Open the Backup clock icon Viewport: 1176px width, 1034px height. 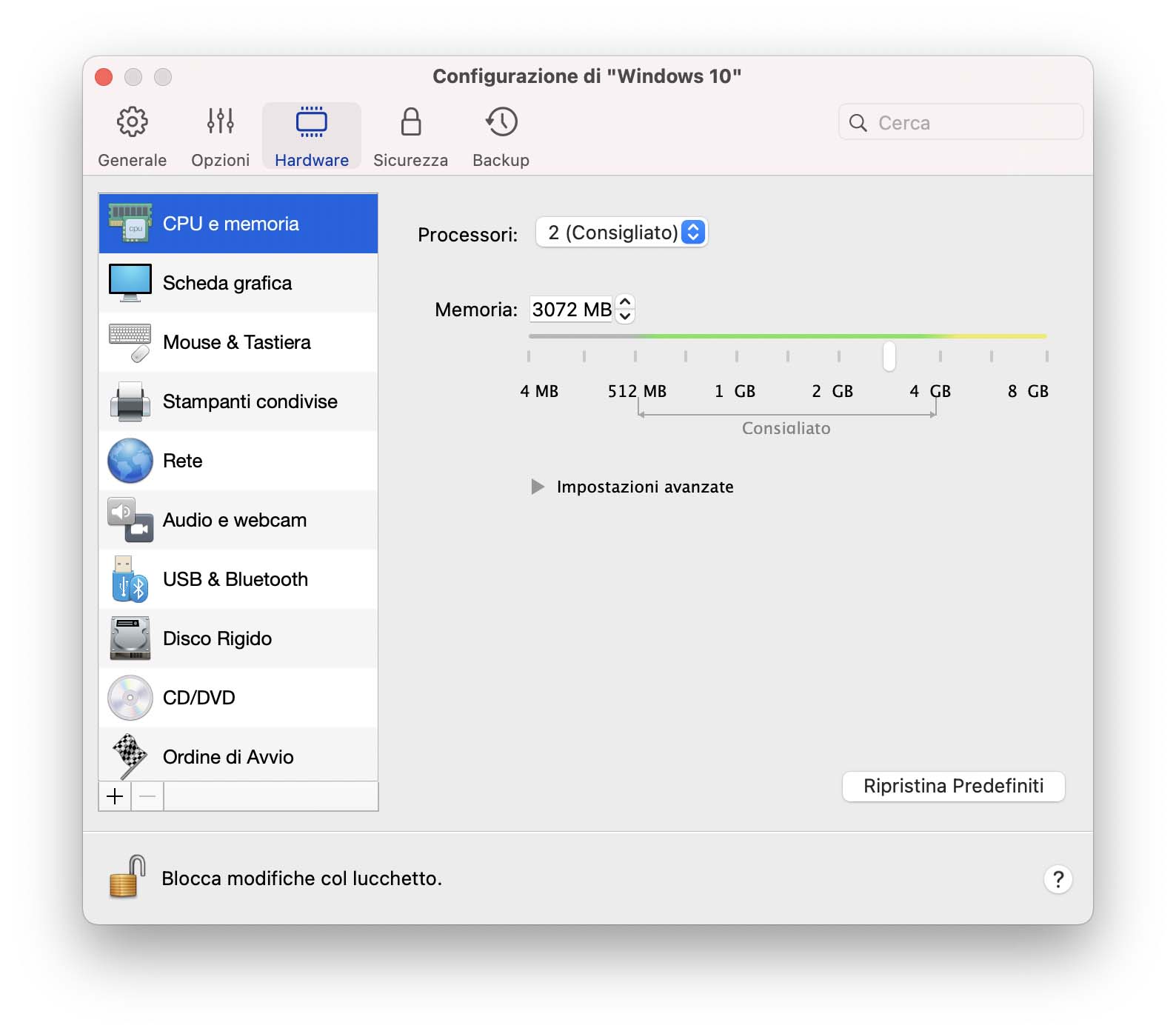[501, 121]
